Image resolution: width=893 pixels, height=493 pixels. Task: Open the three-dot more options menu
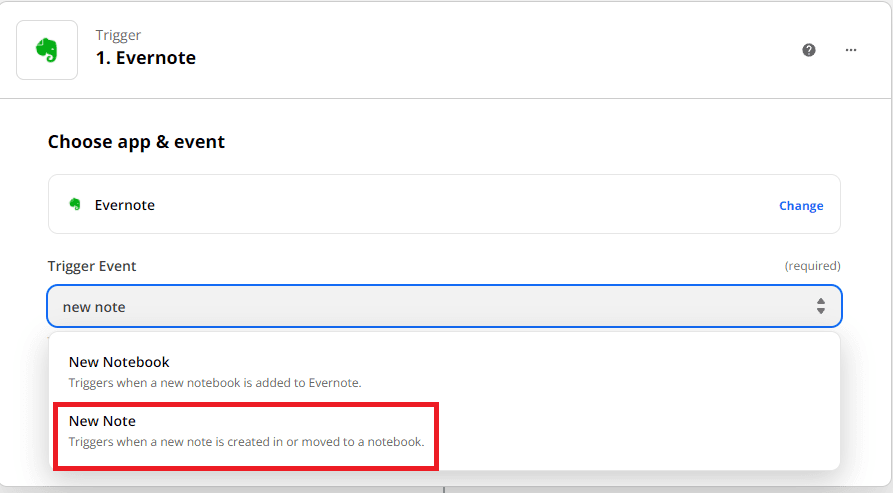pyautogui.click(x=851, y=50)
